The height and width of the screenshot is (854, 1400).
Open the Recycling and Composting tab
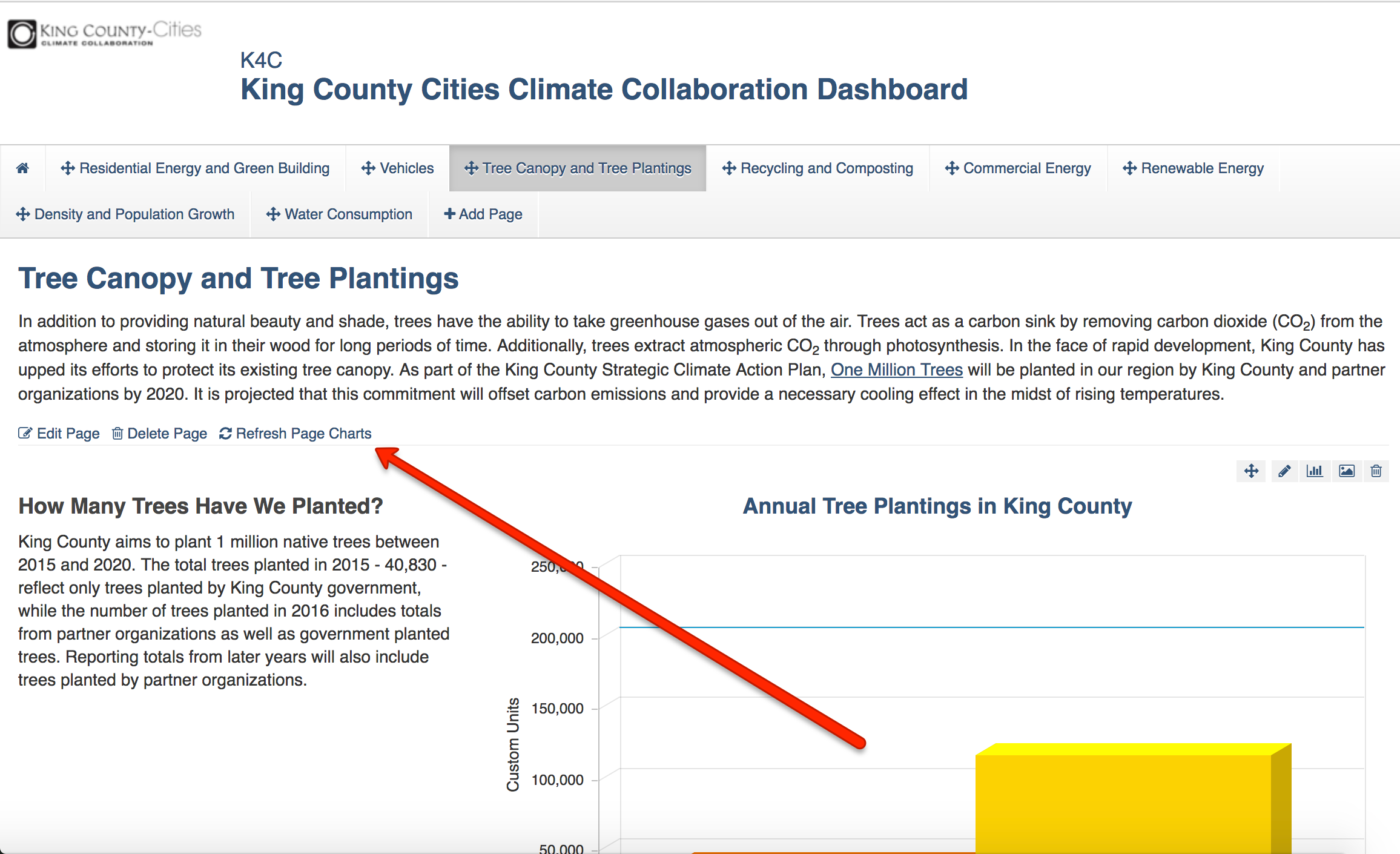[x=817, y=168]
